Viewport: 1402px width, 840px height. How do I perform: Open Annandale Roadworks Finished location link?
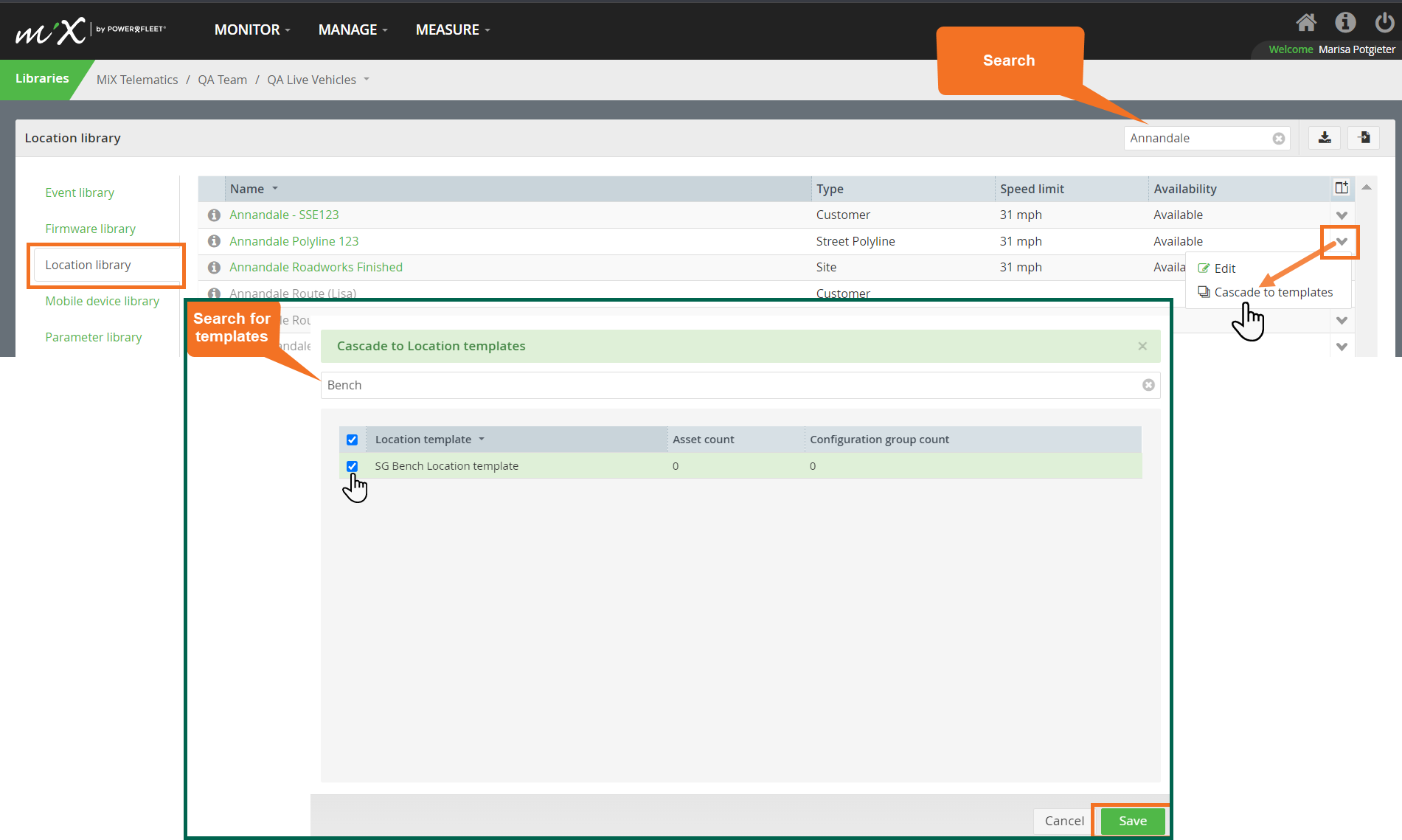pyautogui.click(x=316, y=267)
